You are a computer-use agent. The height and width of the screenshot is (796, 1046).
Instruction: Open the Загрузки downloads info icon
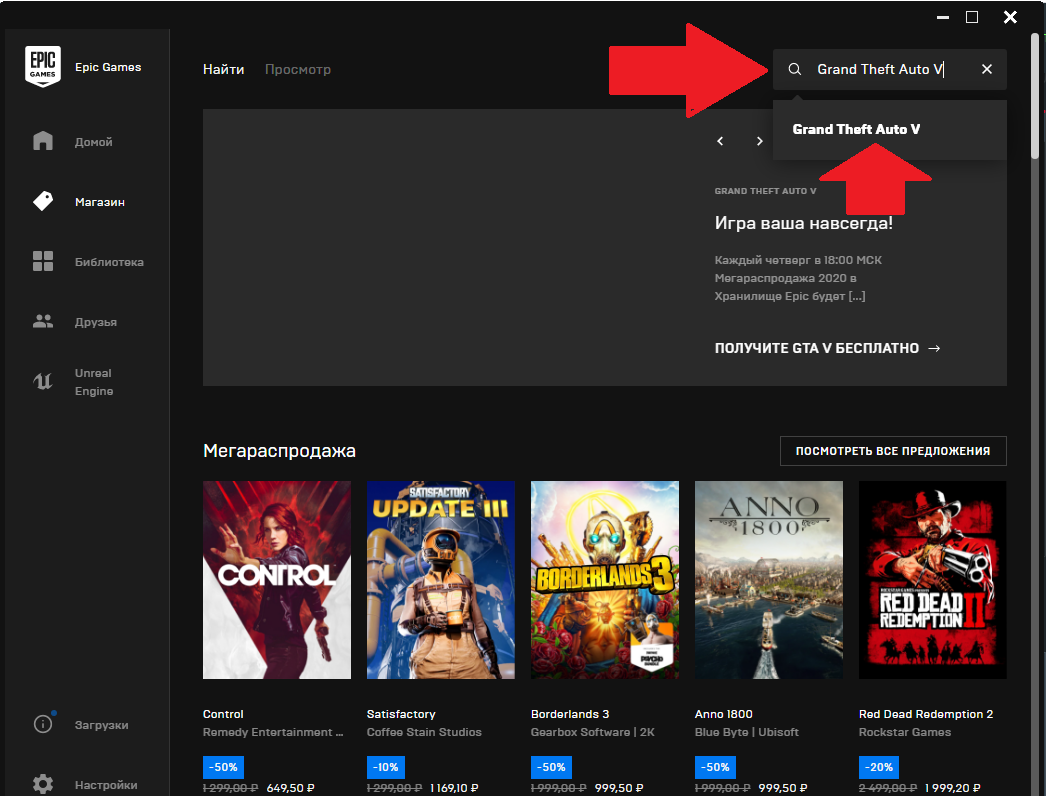point(43,723)
